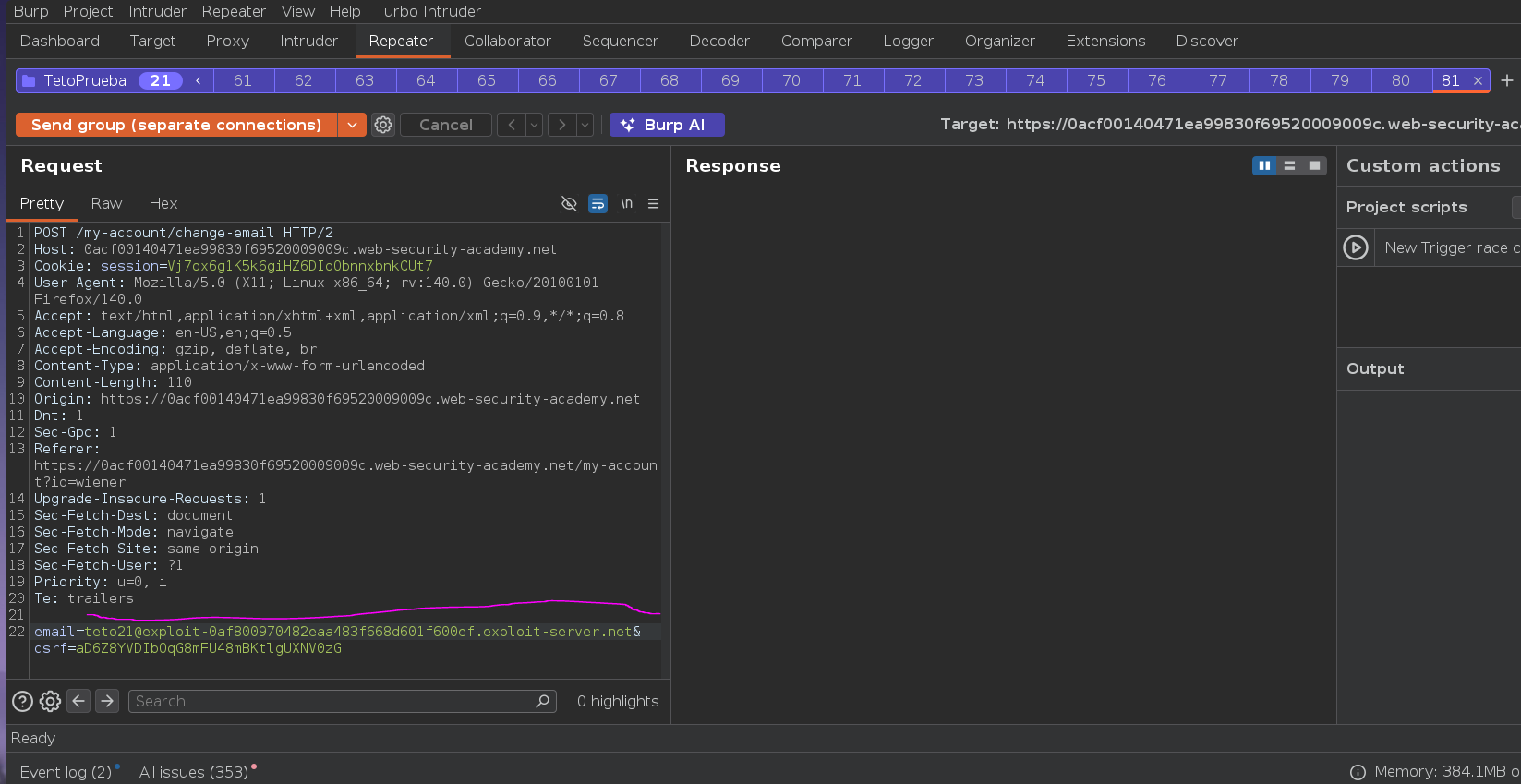Toggle line wrap in request editor
The image size is (1521, 784).
pos(598,203)
